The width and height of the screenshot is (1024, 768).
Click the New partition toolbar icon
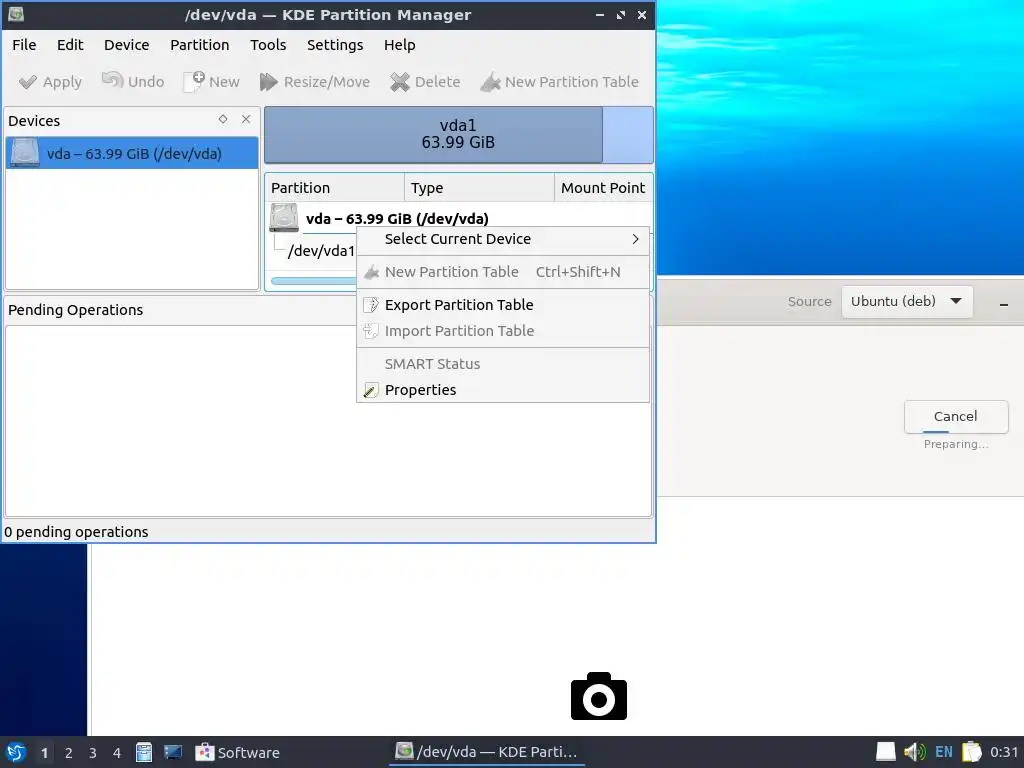tap(194, 82)
